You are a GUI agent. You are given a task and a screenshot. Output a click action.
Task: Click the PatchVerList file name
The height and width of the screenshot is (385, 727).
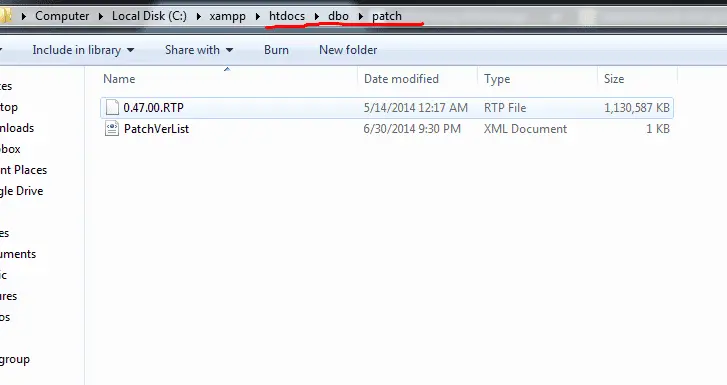(156, 129)
